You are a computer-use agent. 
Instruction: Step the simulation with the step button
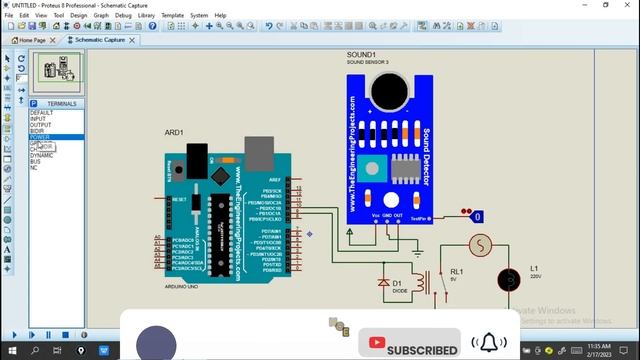click(x=32, y=335)
